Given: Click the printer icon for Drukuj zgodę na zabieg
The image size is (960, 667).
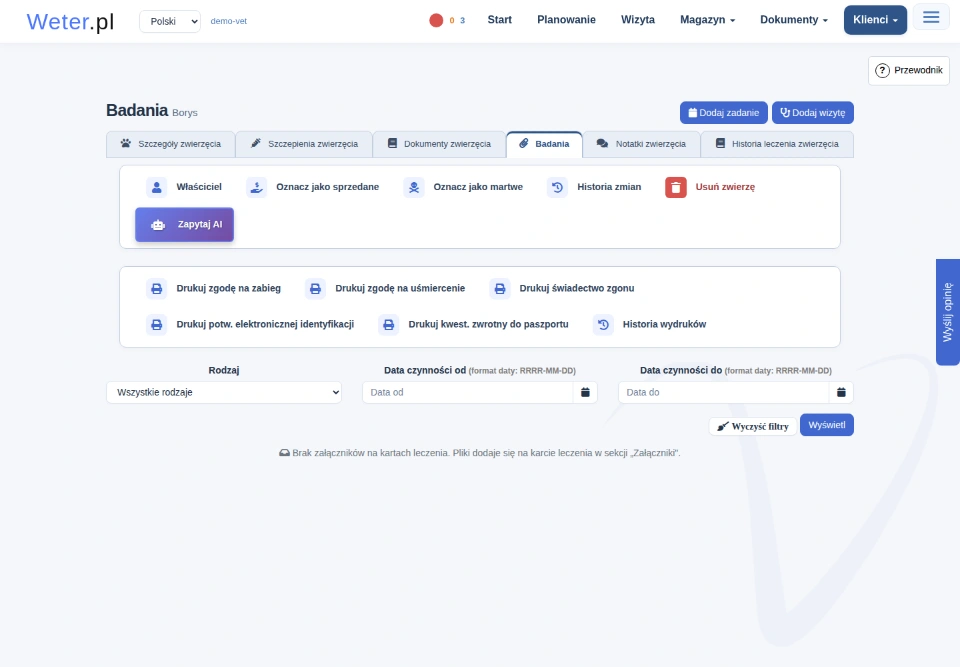Looking at the screenshot, I should pyautogui.click(x=157, y=288).
